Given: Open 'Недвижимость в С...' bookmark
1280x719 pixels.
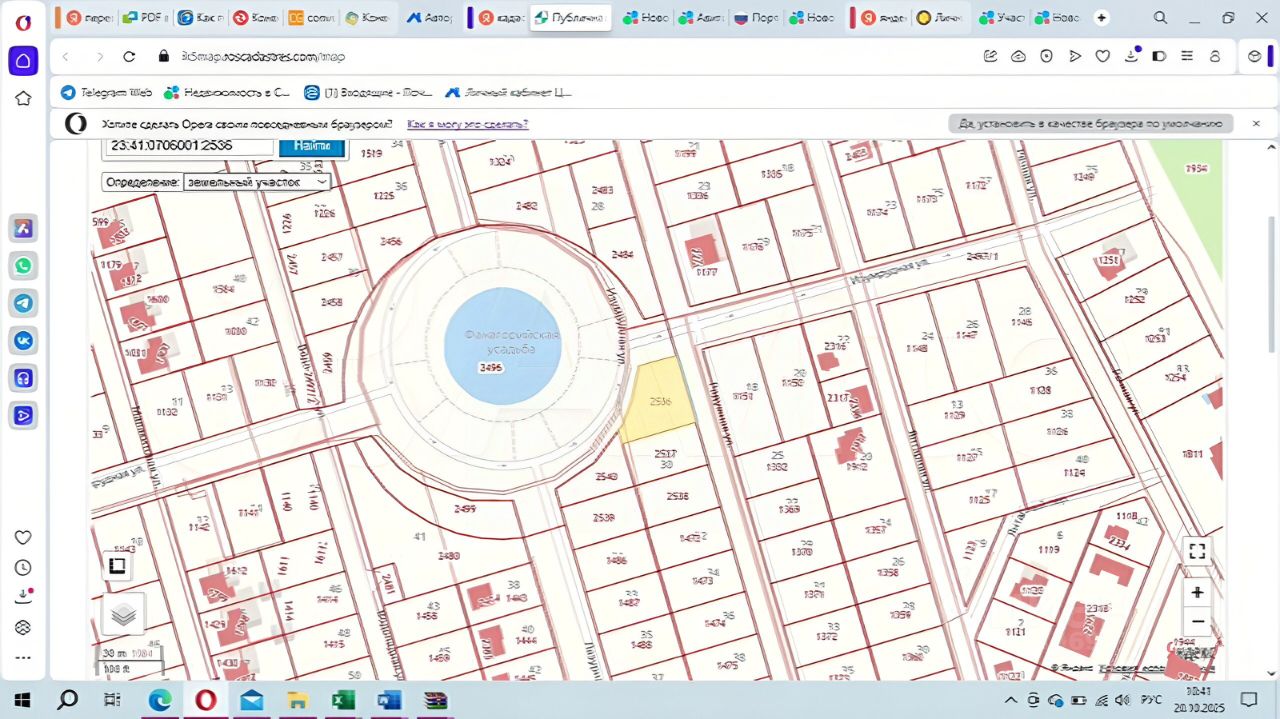Looking at the screenshot, I should click(227, 92).
